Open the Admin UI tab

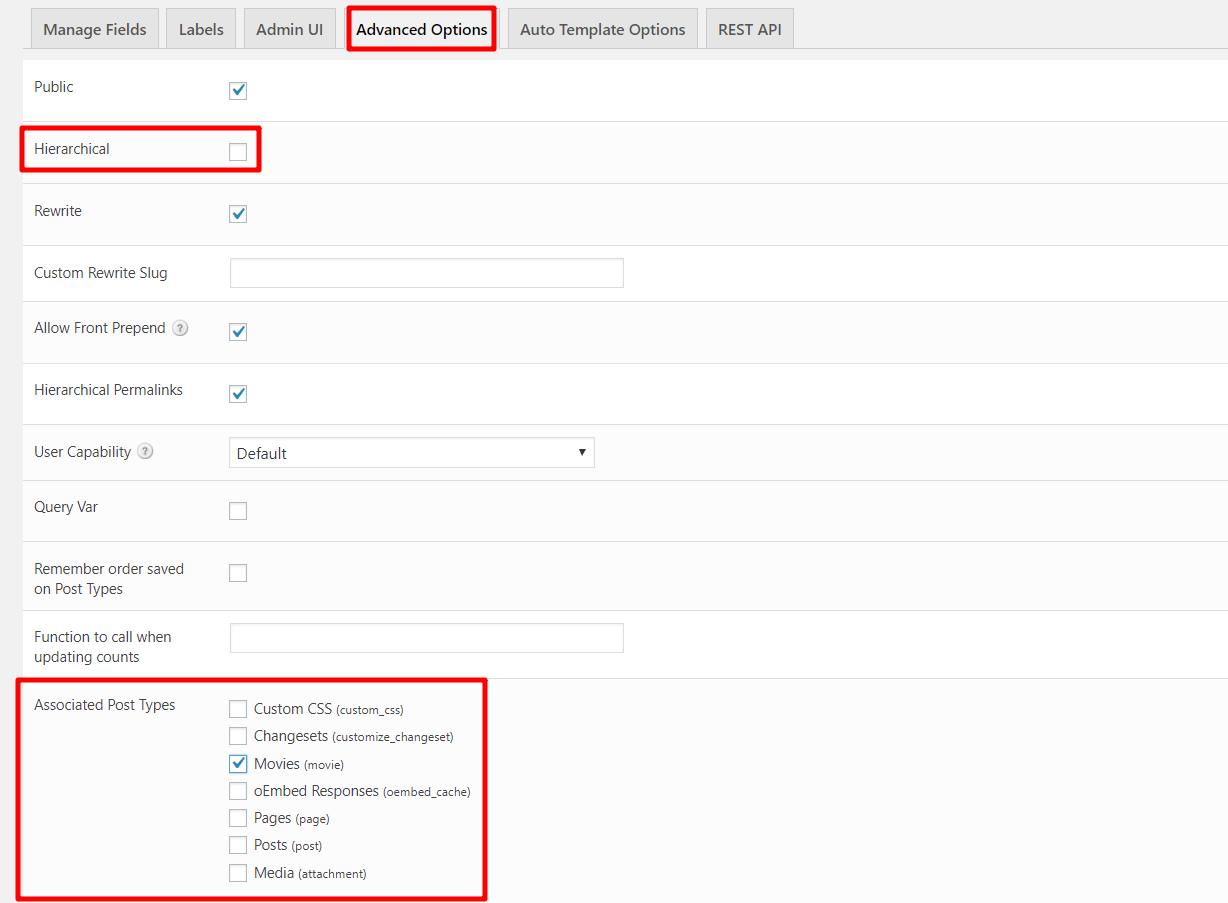tap(289, 29)
